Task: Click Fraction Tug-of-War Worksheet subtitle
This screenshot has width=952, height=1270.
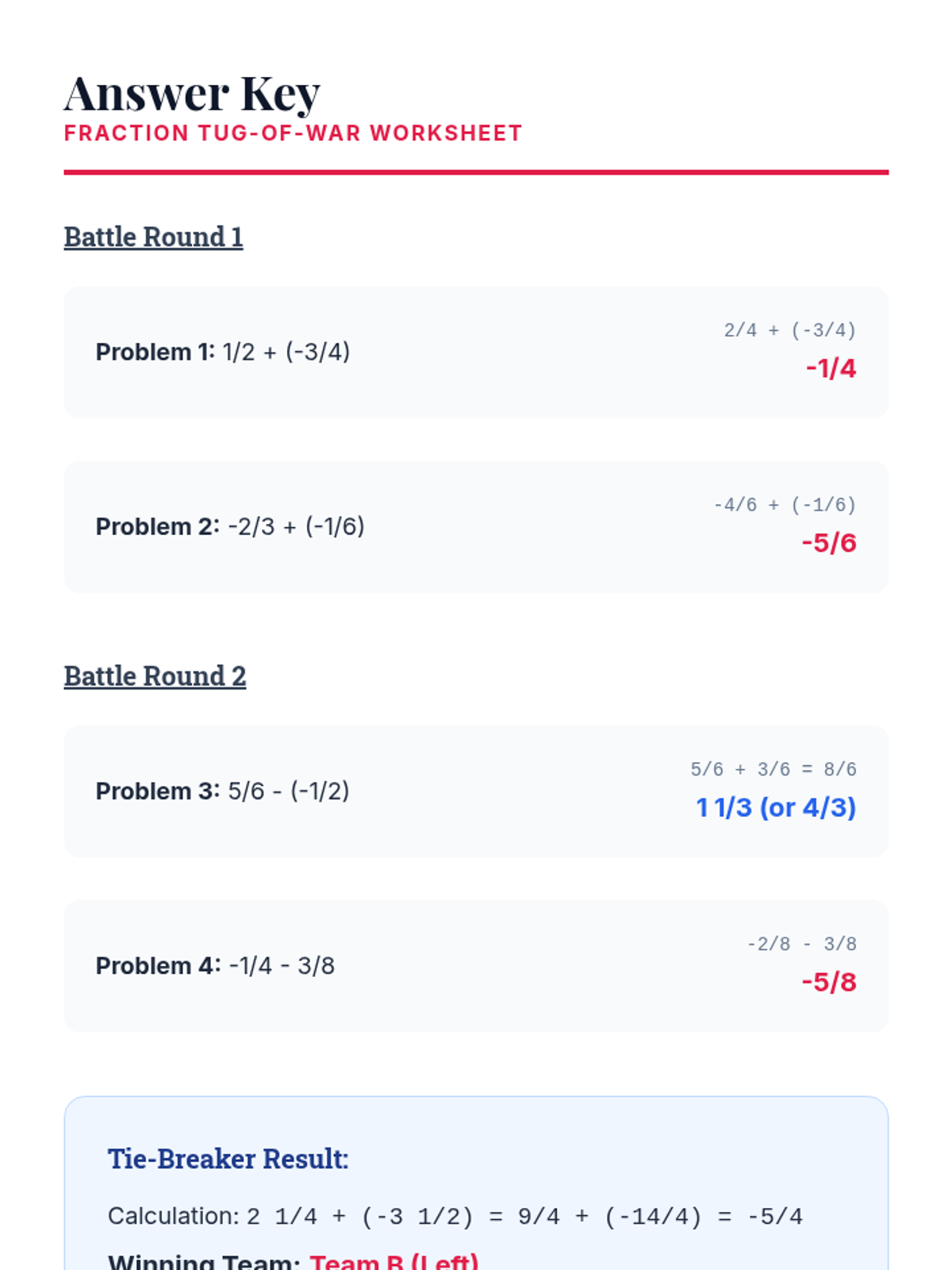Action: [293, 133]
